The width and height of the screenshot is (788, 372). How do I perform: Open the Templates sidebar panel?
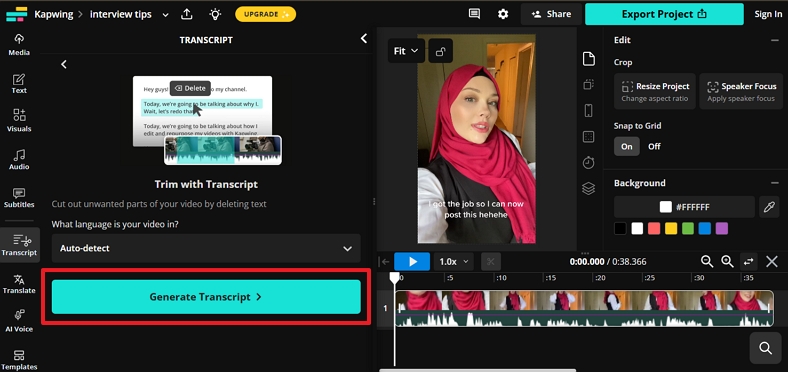click(19, 360)
